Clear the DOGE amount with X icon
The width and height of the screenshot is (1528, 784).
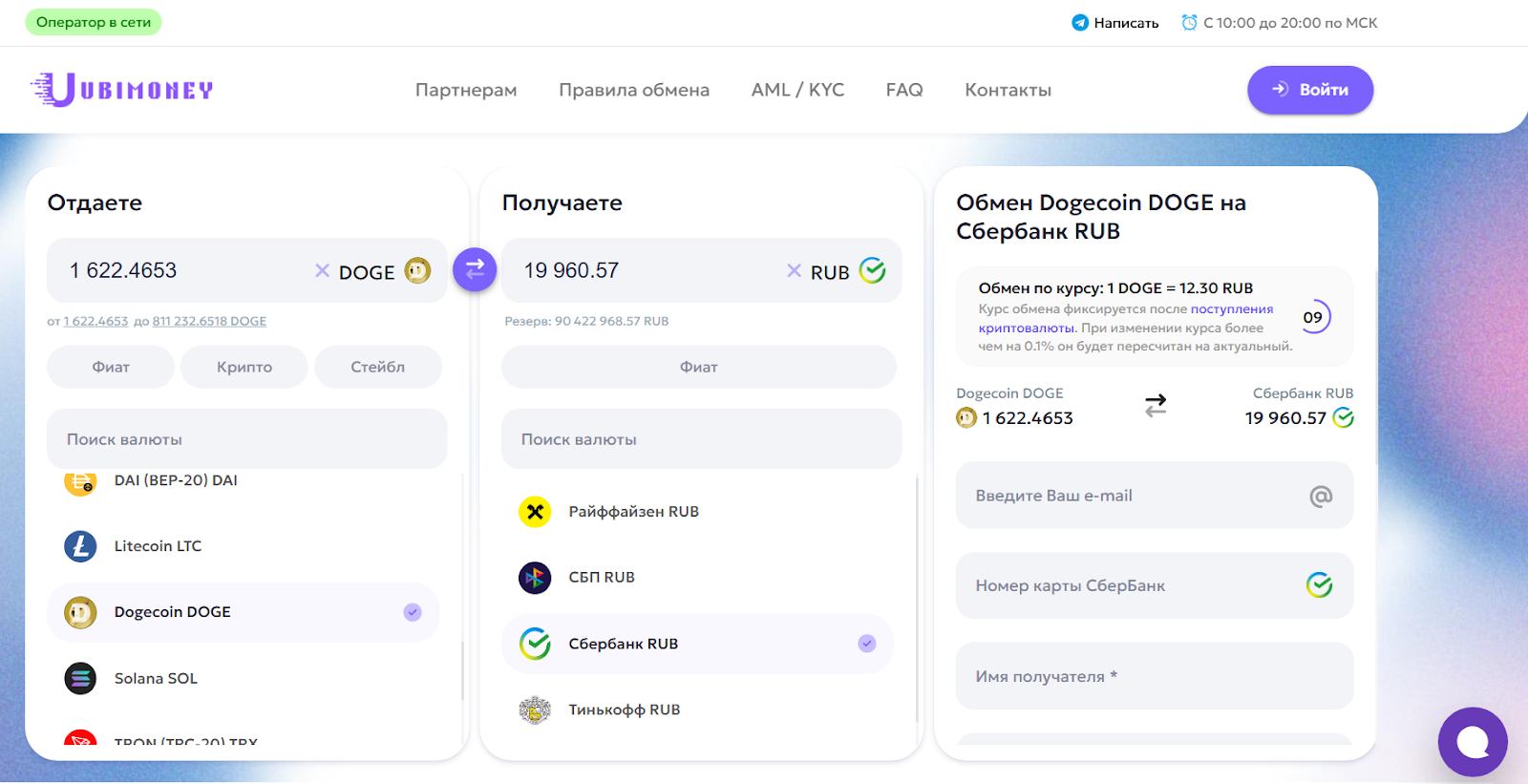pyautogui.click(x=322, y=271)
